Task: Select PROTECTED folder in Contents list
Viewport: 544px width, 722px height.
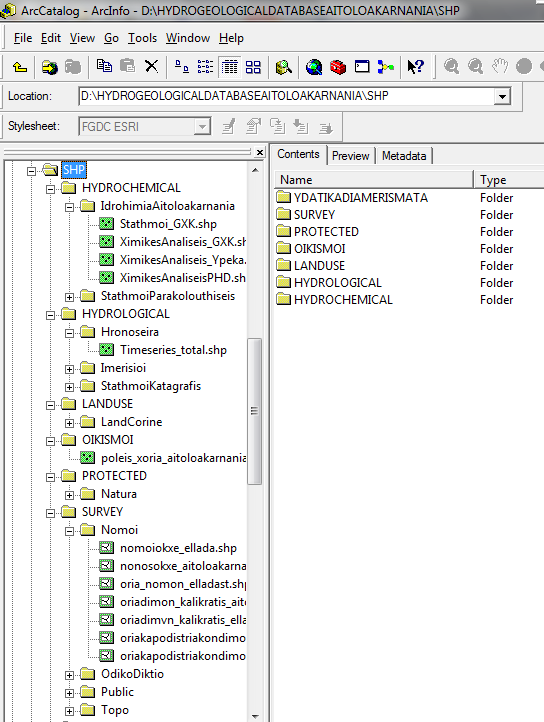Action: 326,232
